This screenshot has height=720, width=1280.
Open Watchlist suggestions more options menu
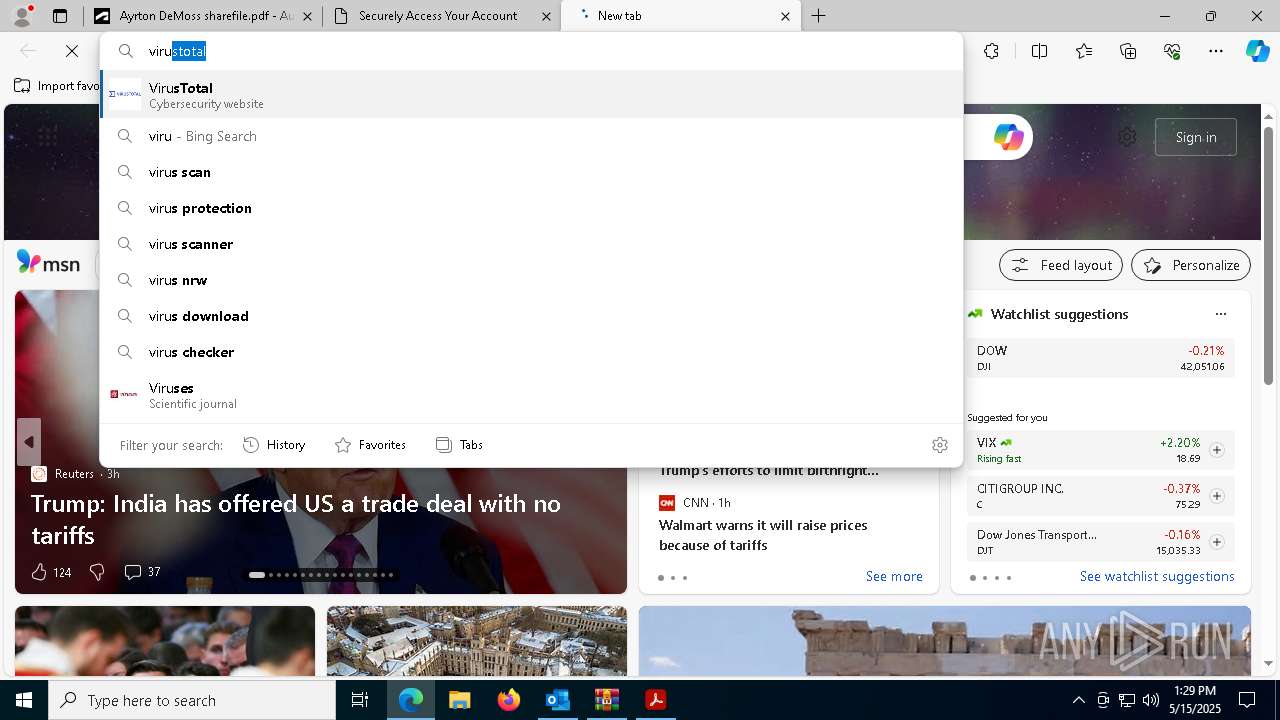[x=1220, y=314]
